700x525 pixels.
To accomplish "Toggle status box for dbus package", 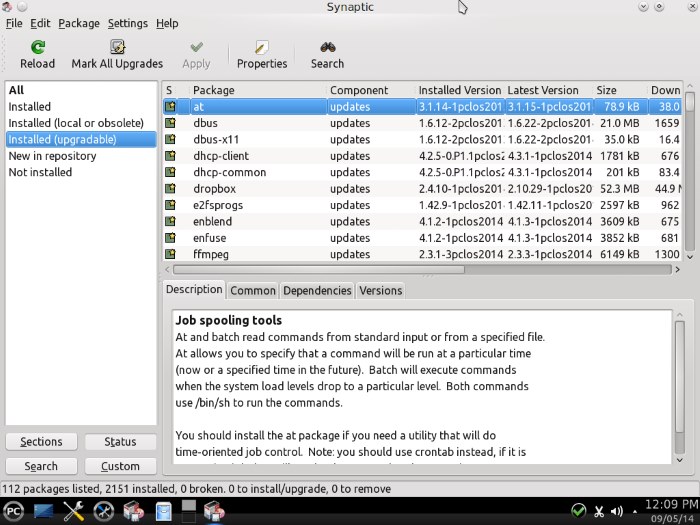I will (x=171, y=123).
